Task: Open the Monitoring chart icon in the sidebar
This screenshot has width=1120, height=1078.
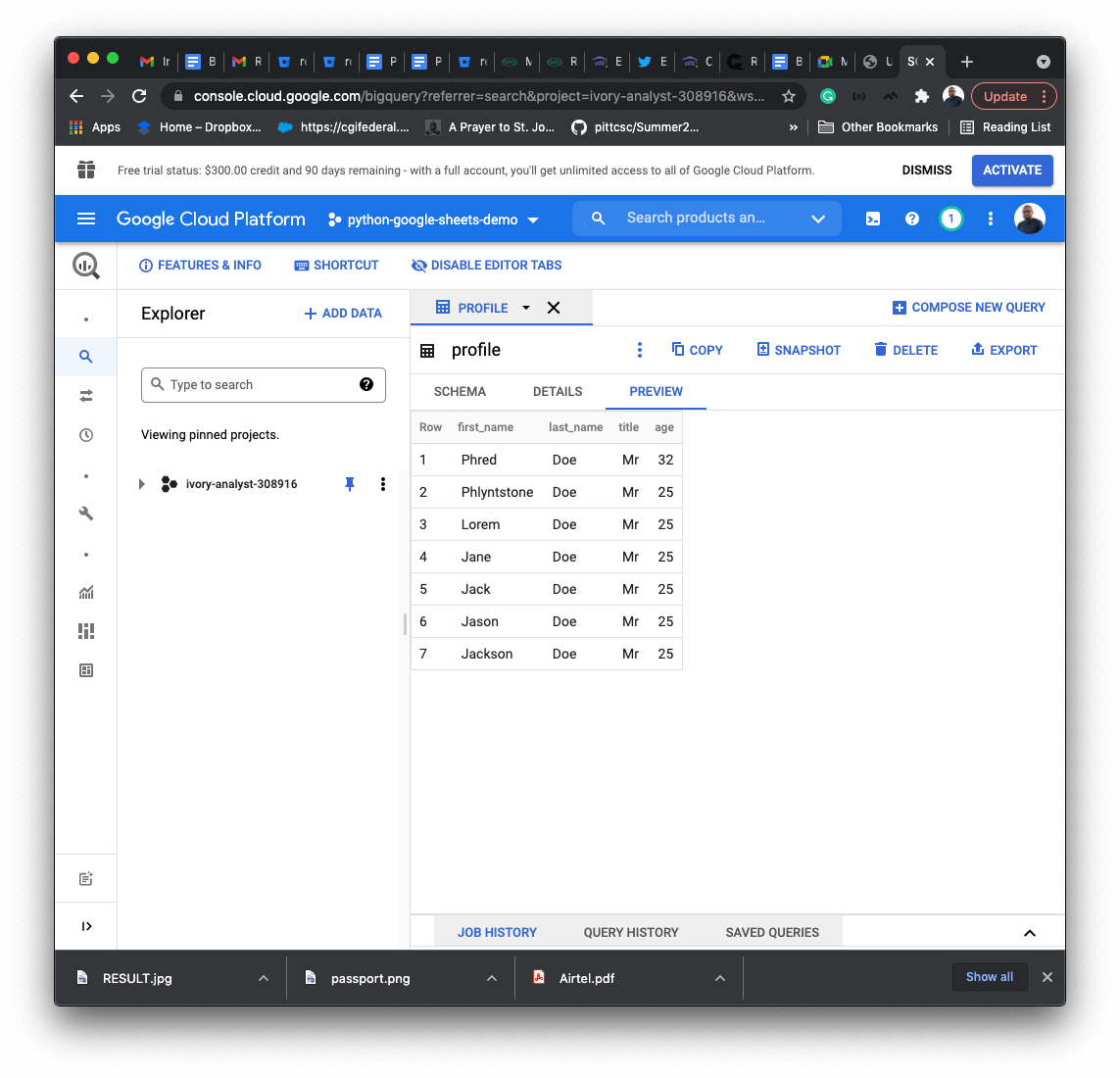Action: click(x=86, y=592)
